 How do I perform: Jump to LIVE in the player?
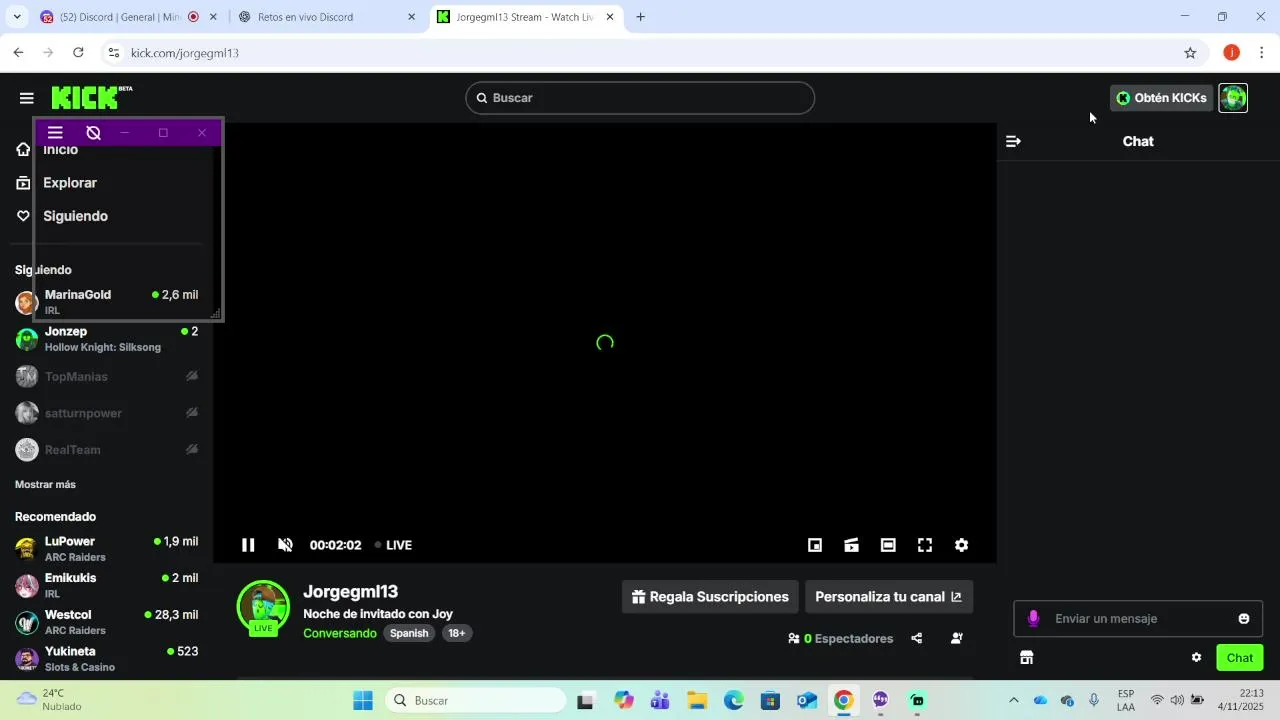pyautogui.click(x=393, y=545)
